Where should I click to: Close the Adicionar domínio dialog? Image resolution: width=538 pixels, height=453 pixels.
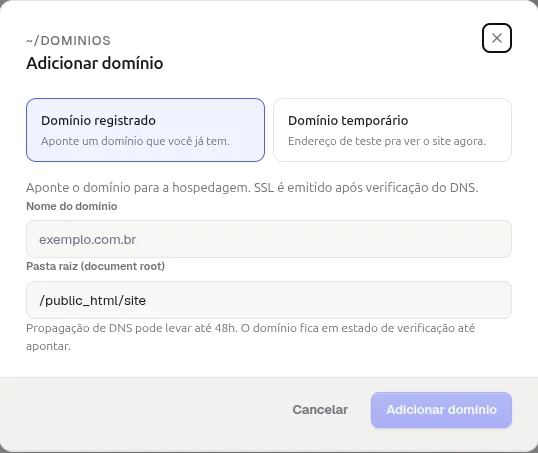497,38
